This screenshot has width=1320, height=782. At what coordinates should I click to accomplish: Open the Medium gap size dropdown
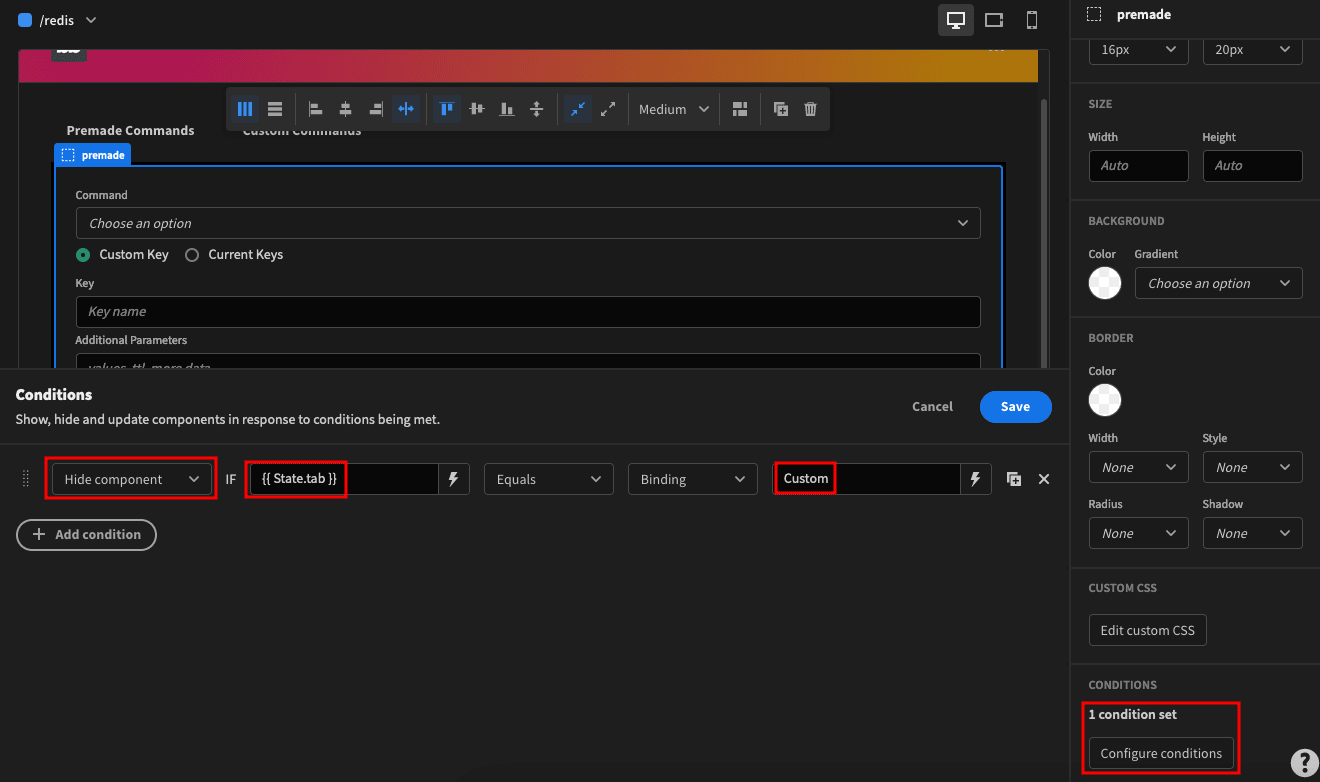[674, 109]
